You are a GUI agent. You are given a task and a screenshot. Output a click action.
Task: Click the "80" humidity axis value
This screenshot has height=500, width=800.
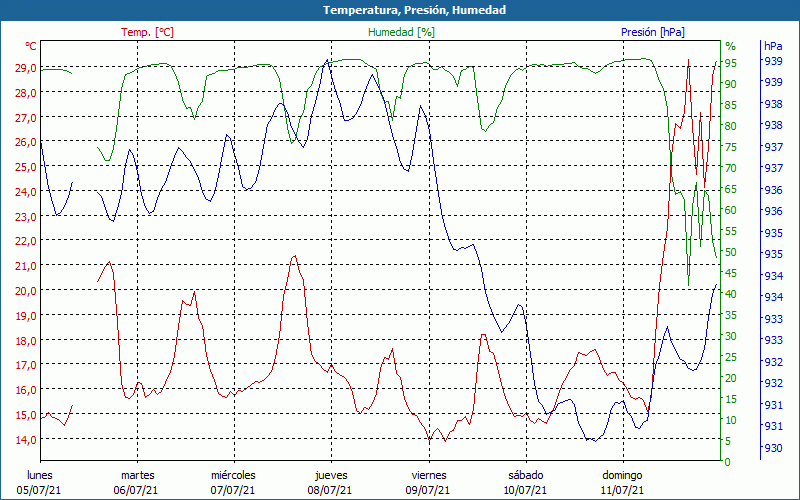pyautogui.click(x=731, y=126)
